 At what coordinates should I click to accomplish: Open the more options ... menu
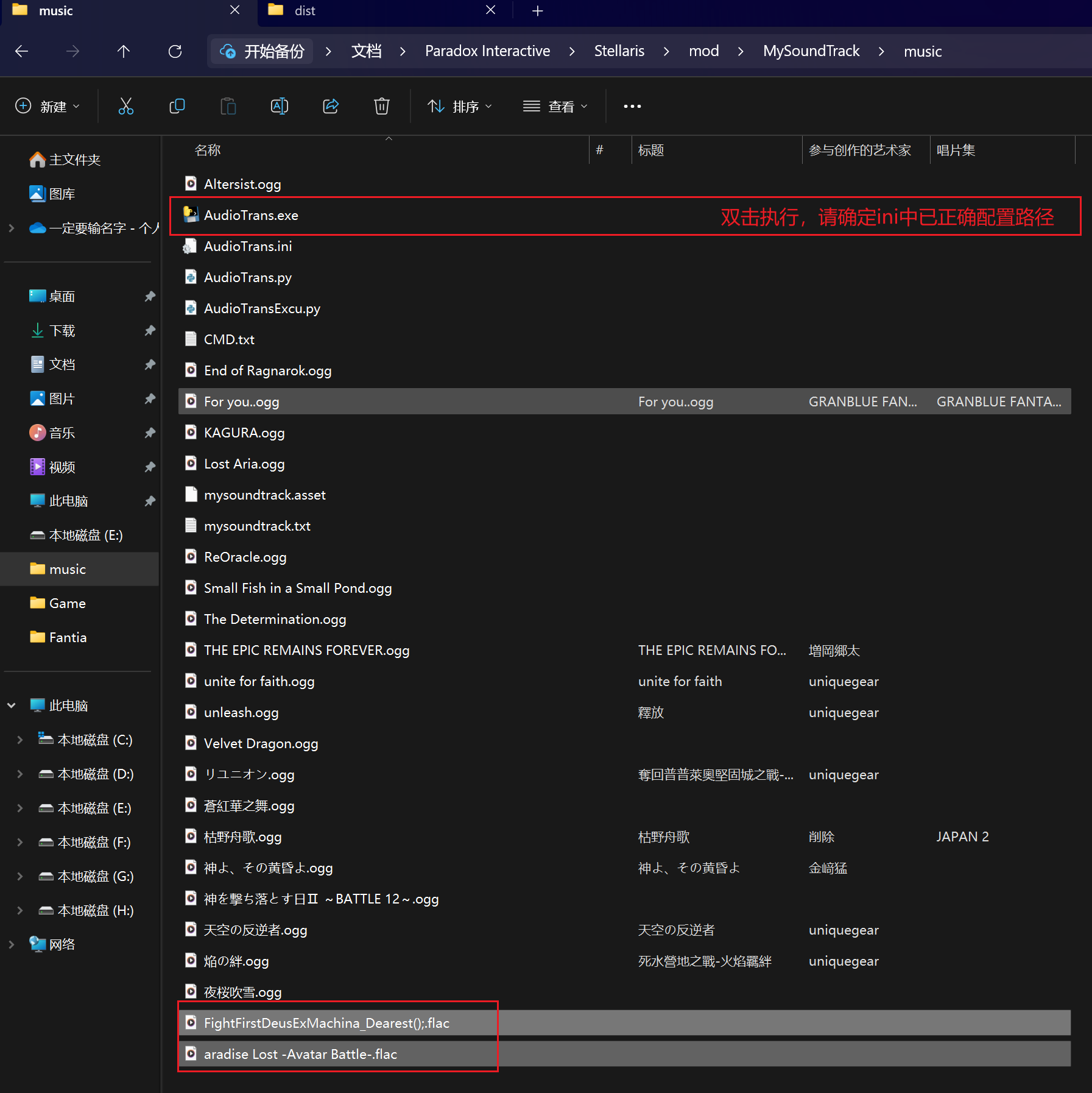pos(632,106)
